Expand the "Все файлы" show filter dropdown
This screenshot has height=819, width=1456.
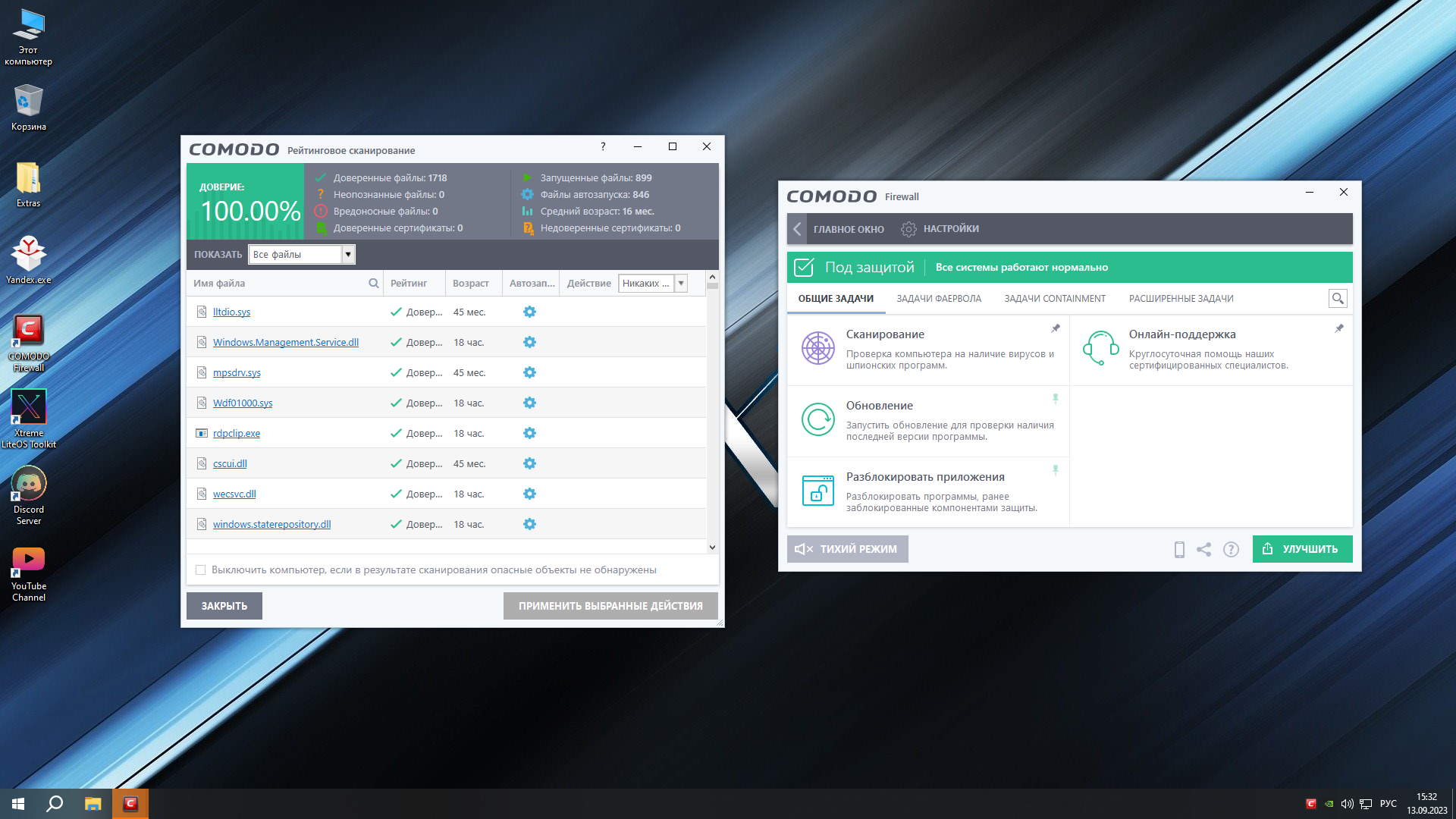click(x=348, y=255)
